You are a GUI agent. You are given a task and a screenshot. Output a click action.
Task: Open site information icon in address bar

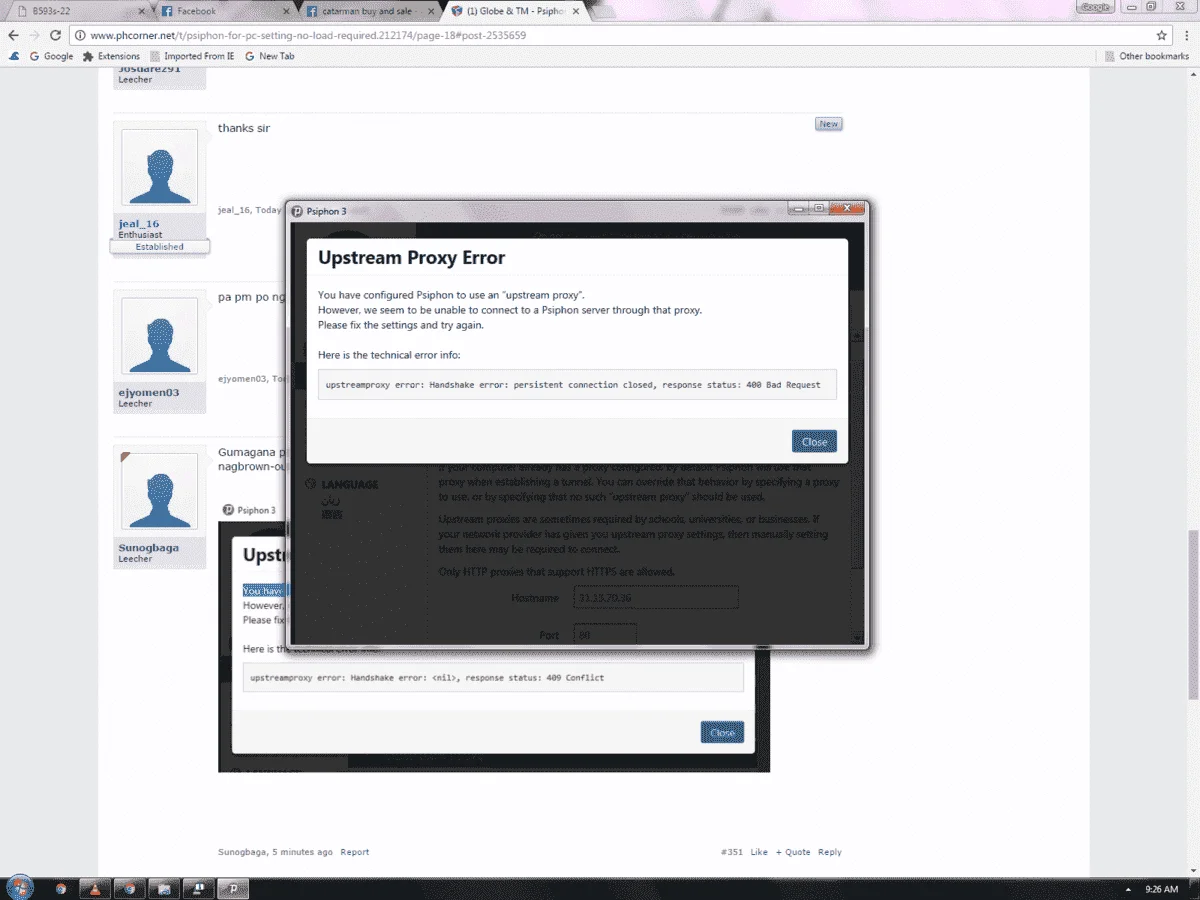pos(81,35)
